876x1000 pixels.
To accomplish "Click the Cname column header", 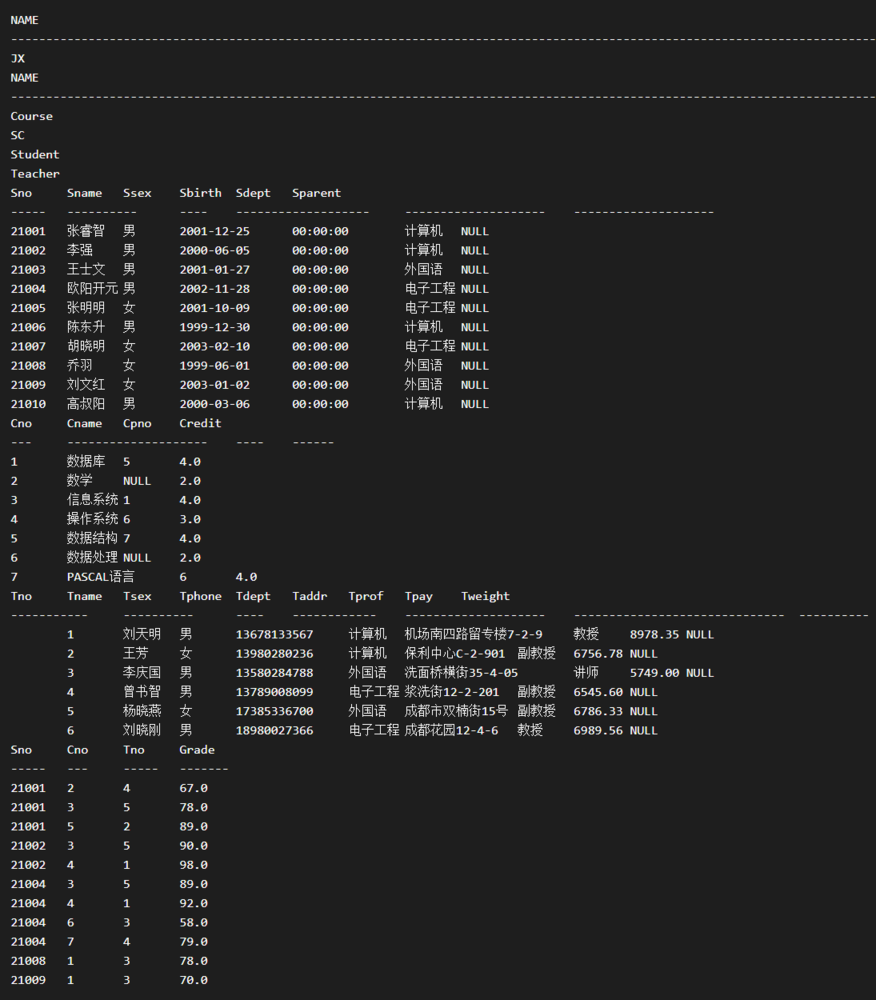I will 84,423.
